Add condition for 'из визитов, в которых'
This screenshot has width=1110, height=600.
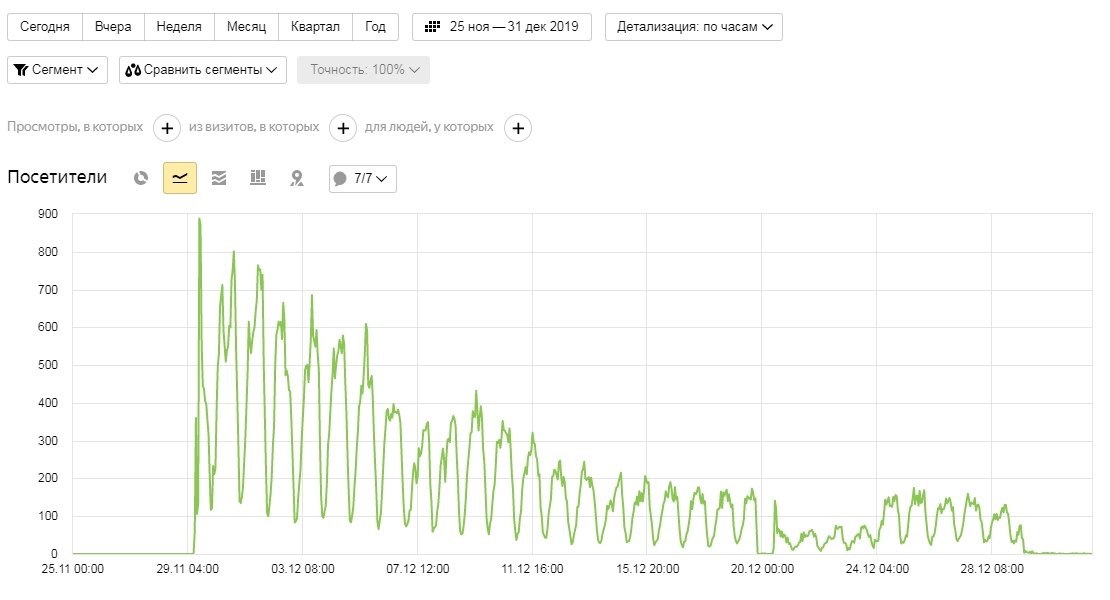(x=343, y=128)
